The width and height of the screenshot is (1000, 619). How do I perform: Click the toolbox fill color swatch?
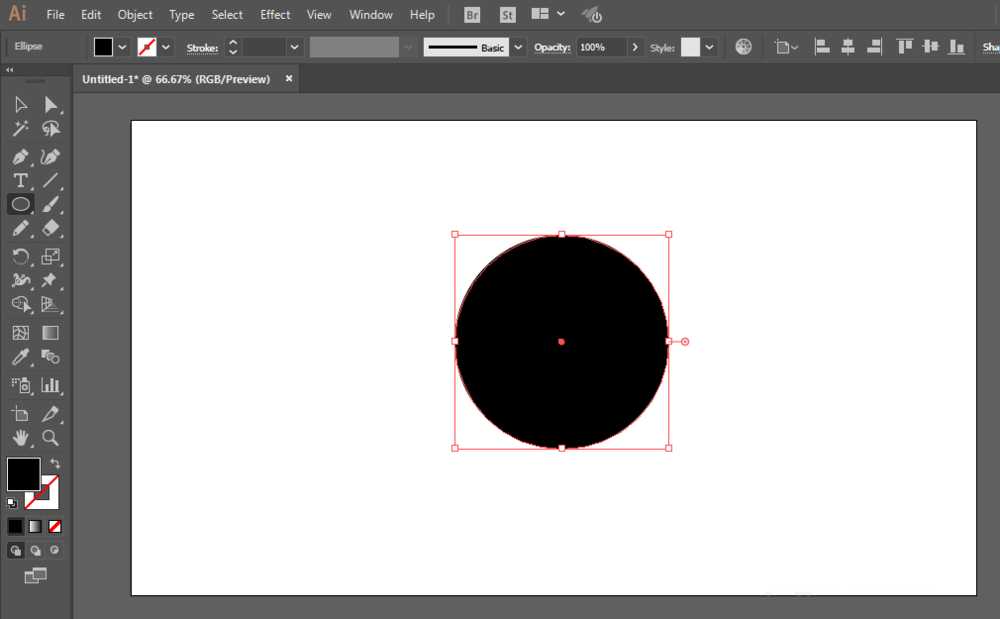[23, 474]
